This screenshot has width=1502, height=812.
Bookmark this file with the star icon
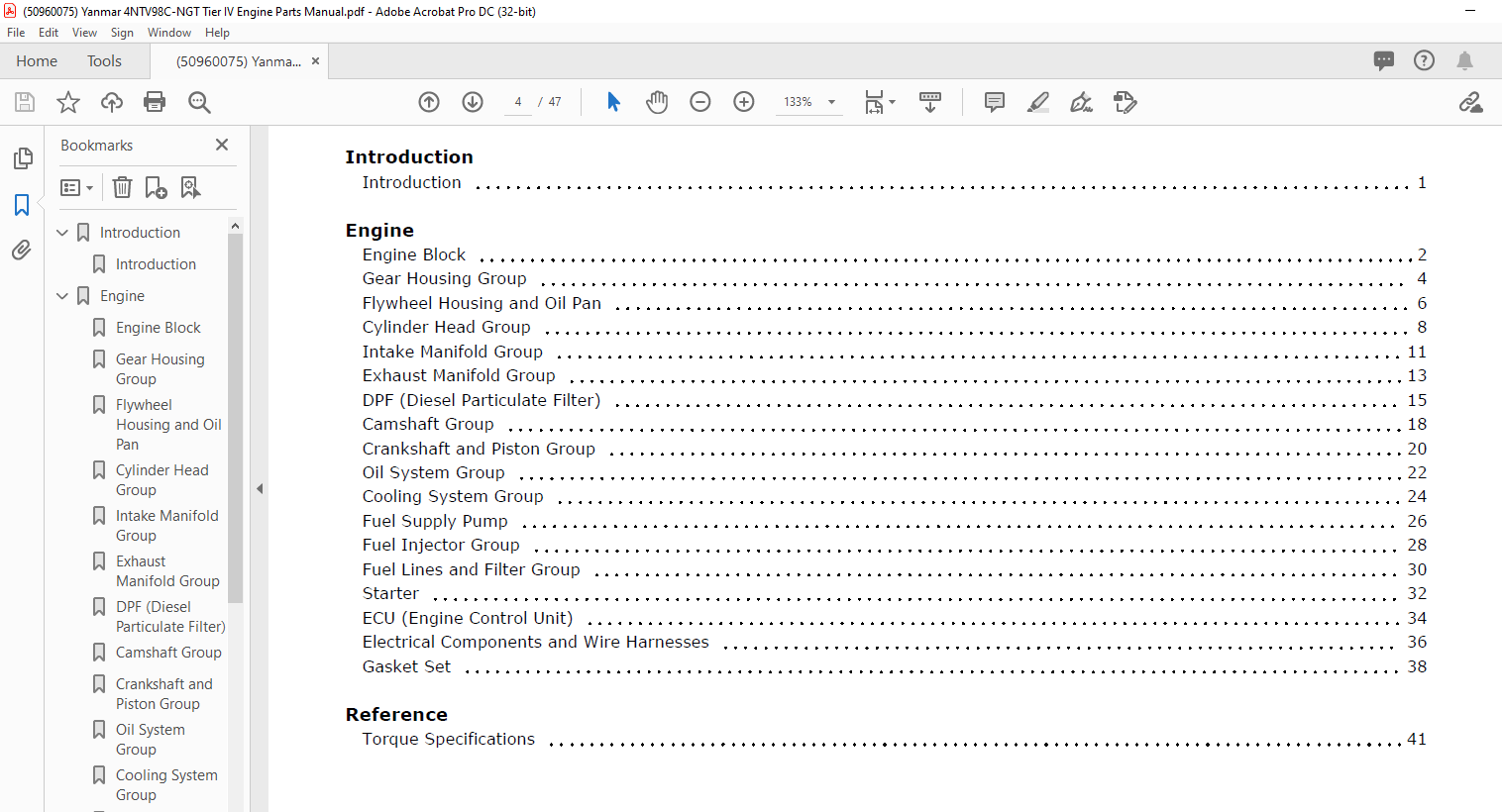tap(68, 102)
